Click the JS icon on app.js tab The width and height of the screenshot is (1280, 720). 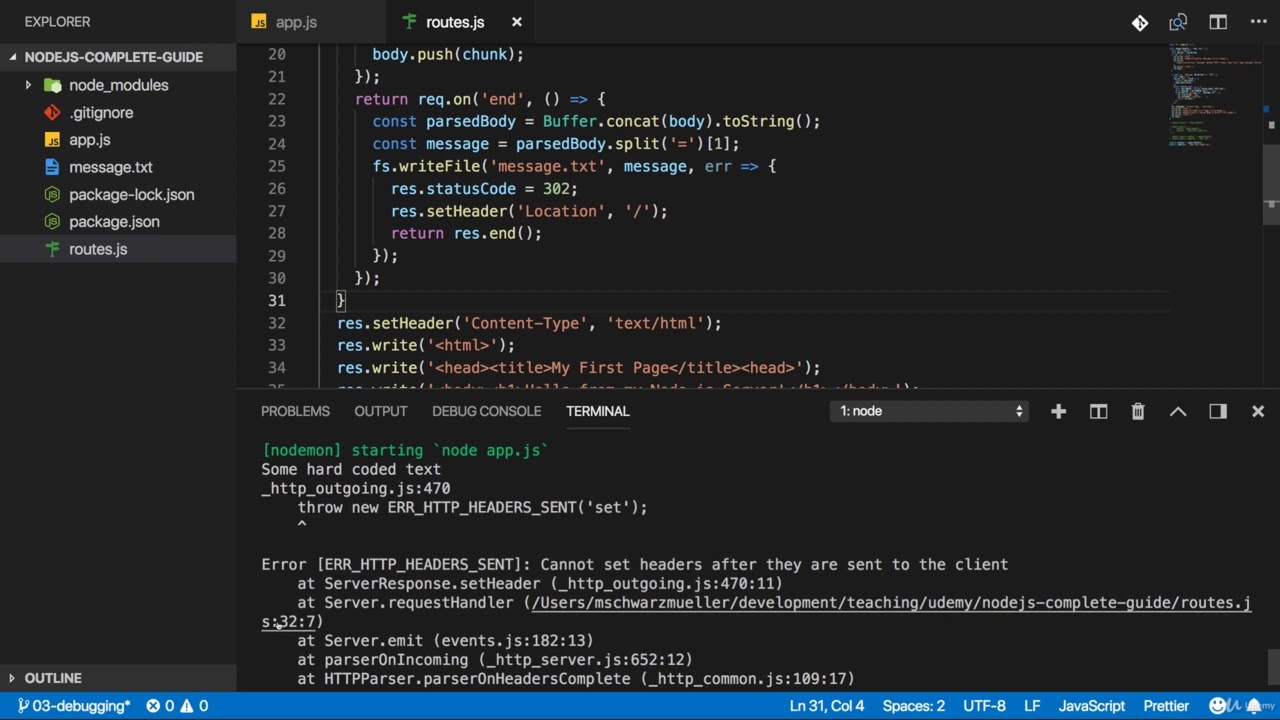259,22
